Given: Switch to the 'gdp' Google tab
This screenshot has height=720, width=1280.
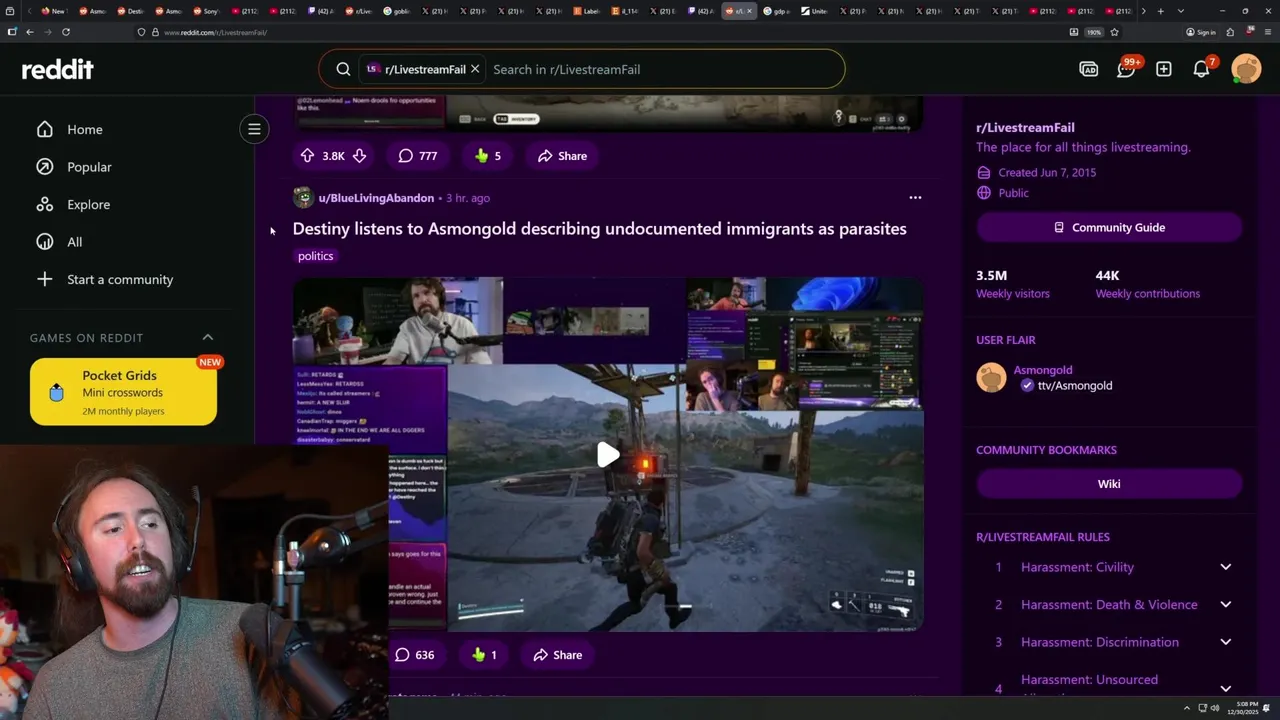Looking at the screenshot, I should pyautogui.click(x=777, y=11).
